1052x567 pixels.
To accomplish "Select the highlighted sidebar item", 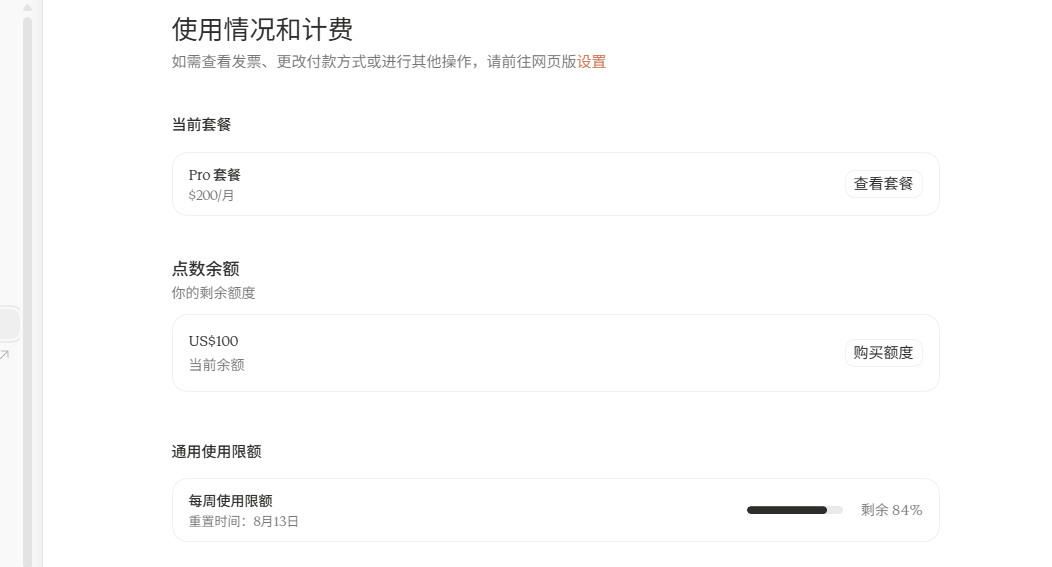I will (9, 324).
